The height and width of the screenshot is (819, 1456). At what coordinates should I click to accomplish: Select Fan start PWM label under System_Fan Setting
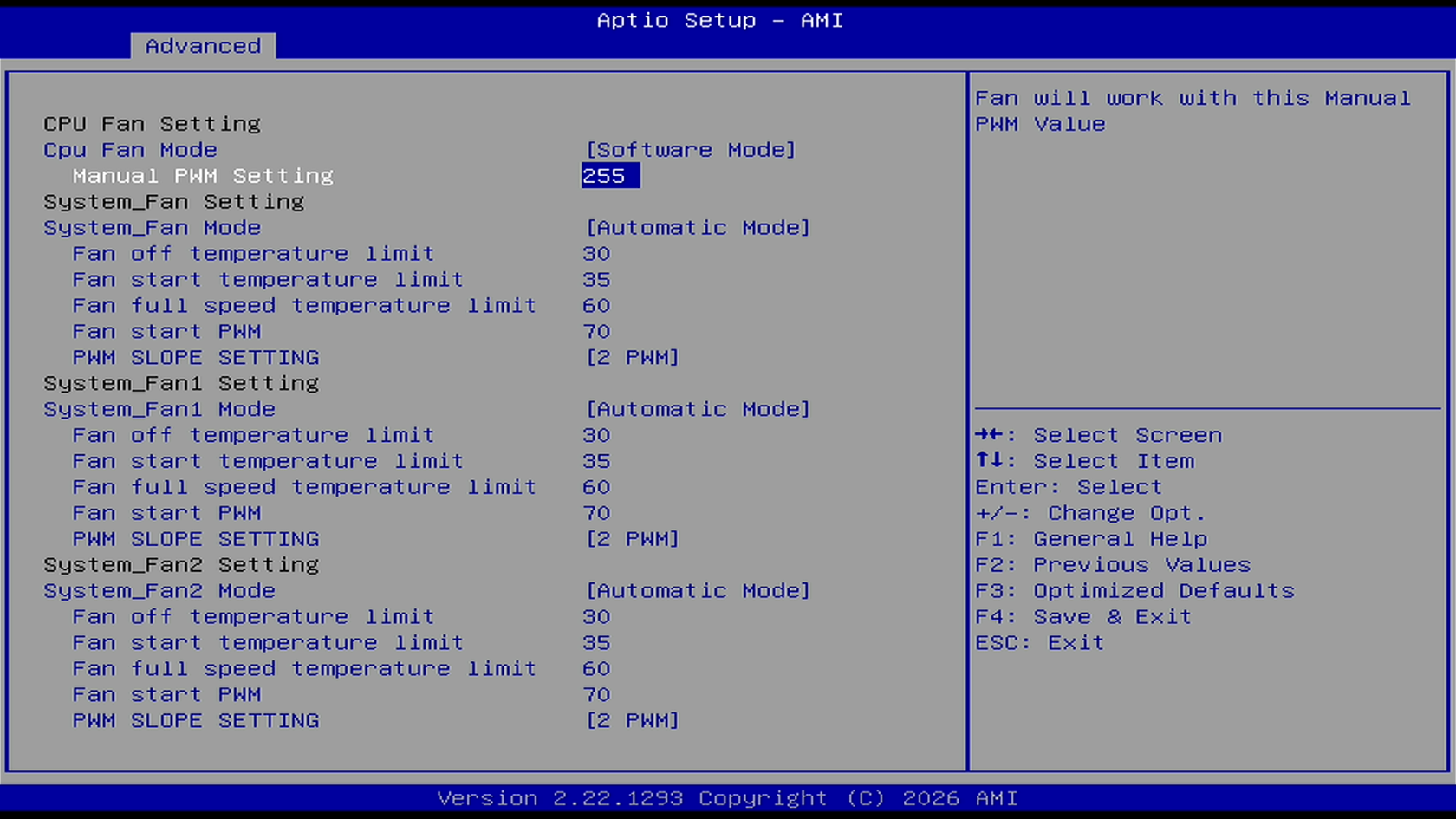tap(166, 332)
